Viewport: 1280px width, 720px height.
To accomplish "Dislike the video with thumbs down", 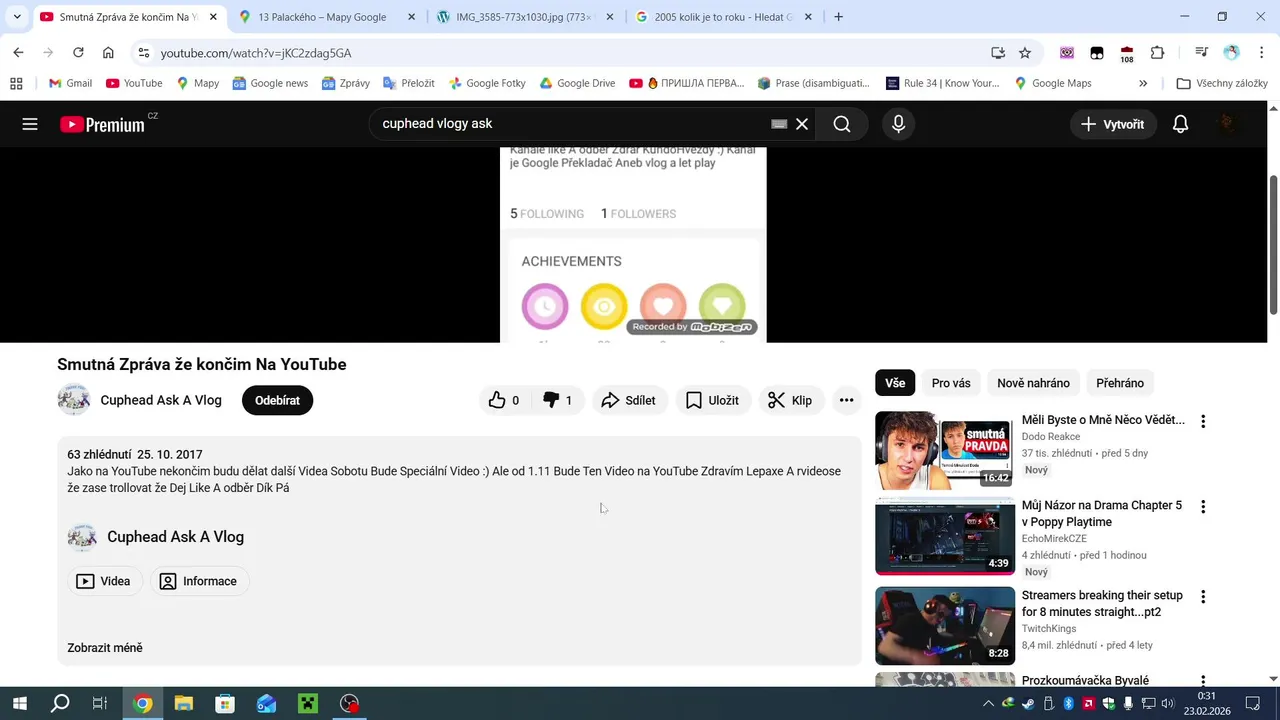I will point(557,400).
